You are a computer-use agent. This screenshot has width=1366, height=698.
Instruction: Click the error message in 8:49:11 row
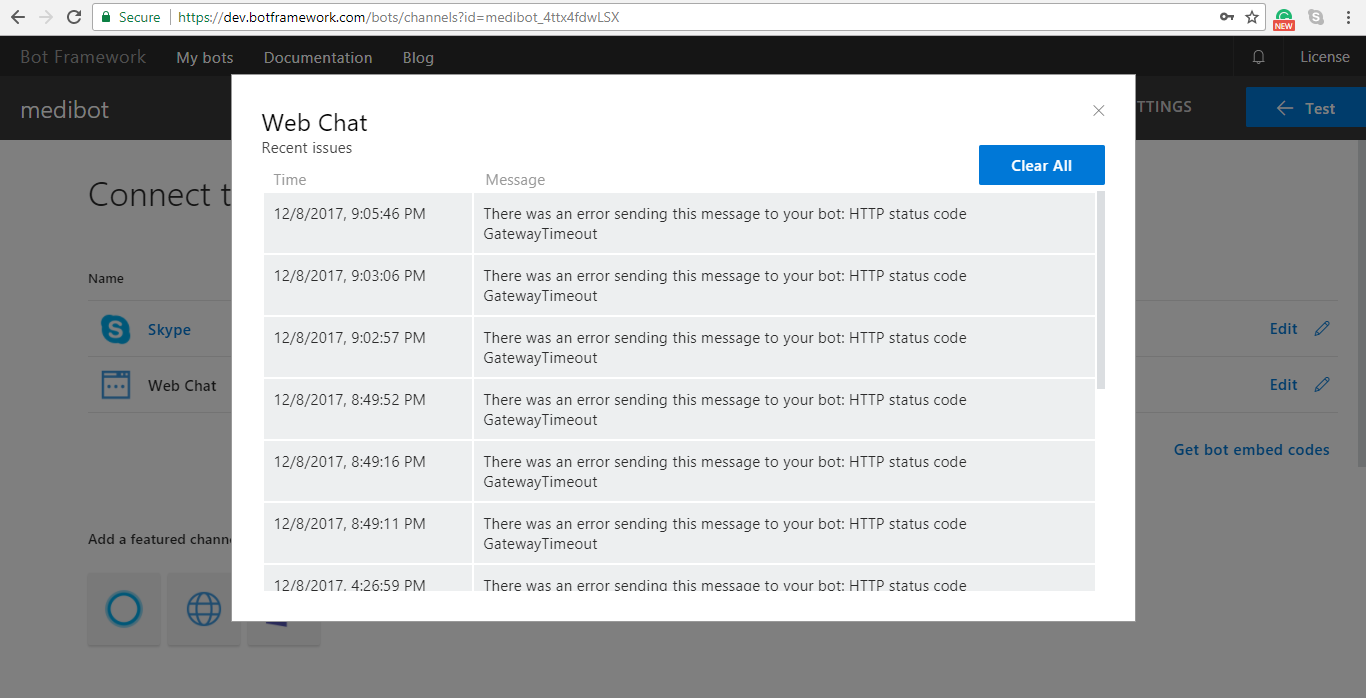(784, 533)
